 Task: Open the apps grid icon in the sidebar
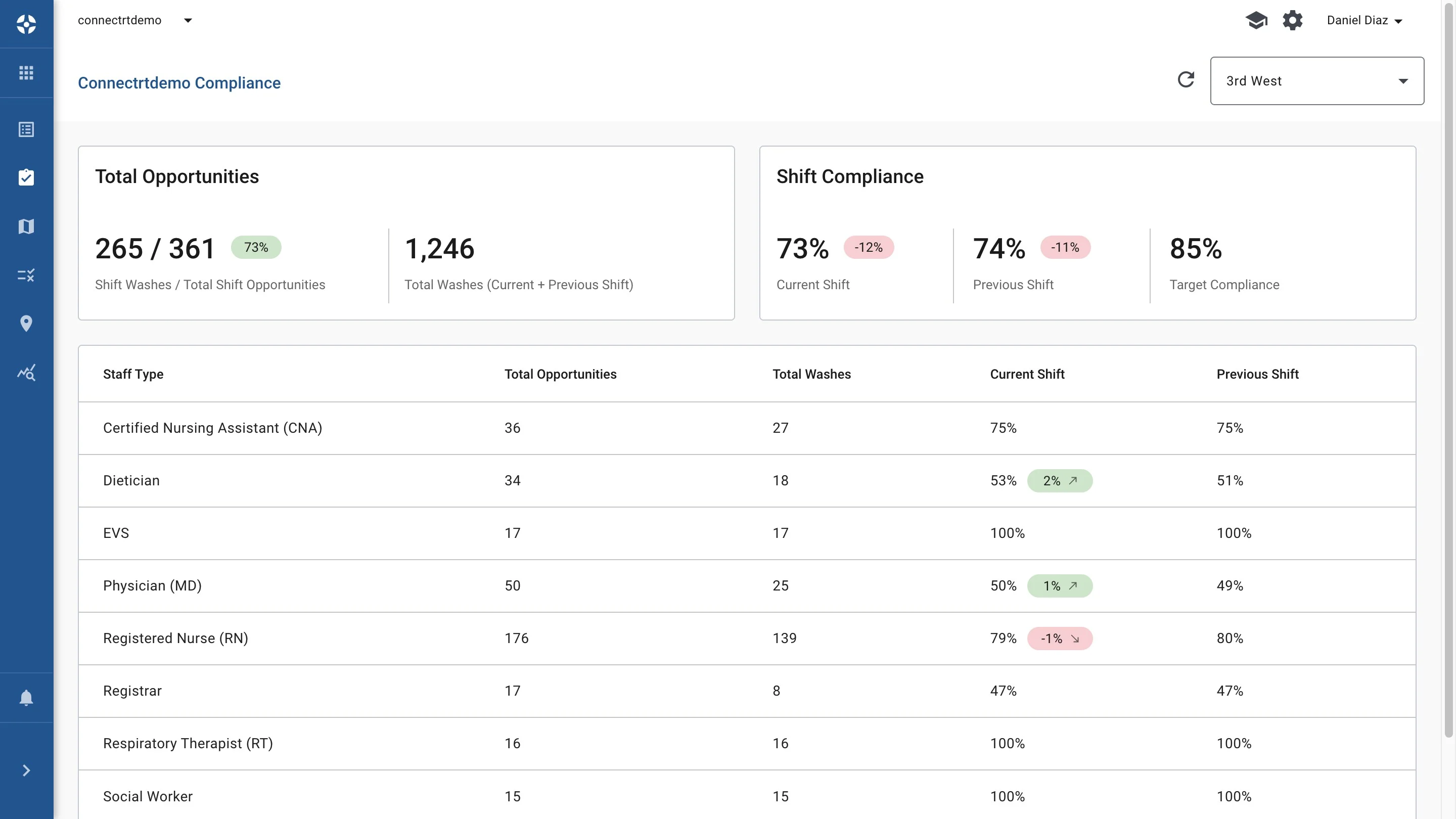tap(26, 73)
